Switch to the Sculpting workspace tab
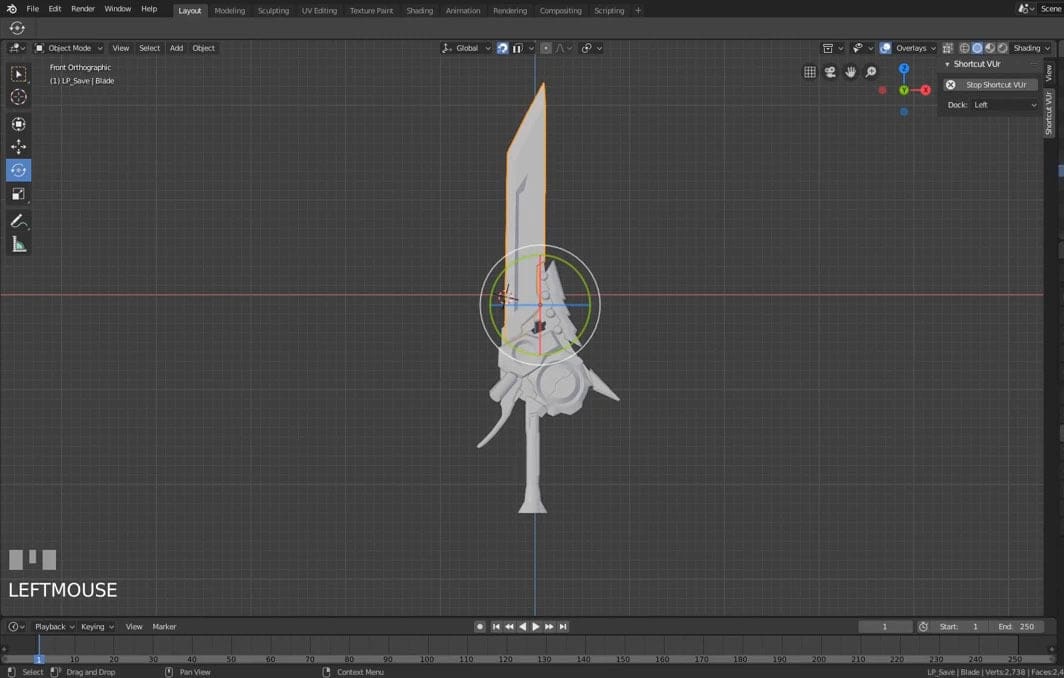This screenshot has width=1064, height=678. pyautogui.click(x=273, y=11)
